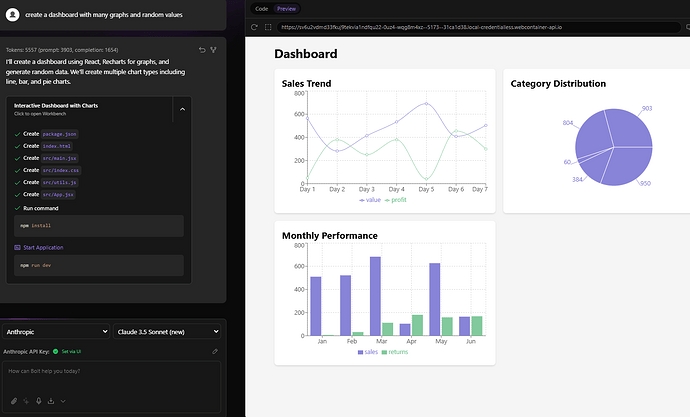The height and width of the screenshot is (417, 690).
Task: Click the fork chat icon
Action: tap(214, 49)
